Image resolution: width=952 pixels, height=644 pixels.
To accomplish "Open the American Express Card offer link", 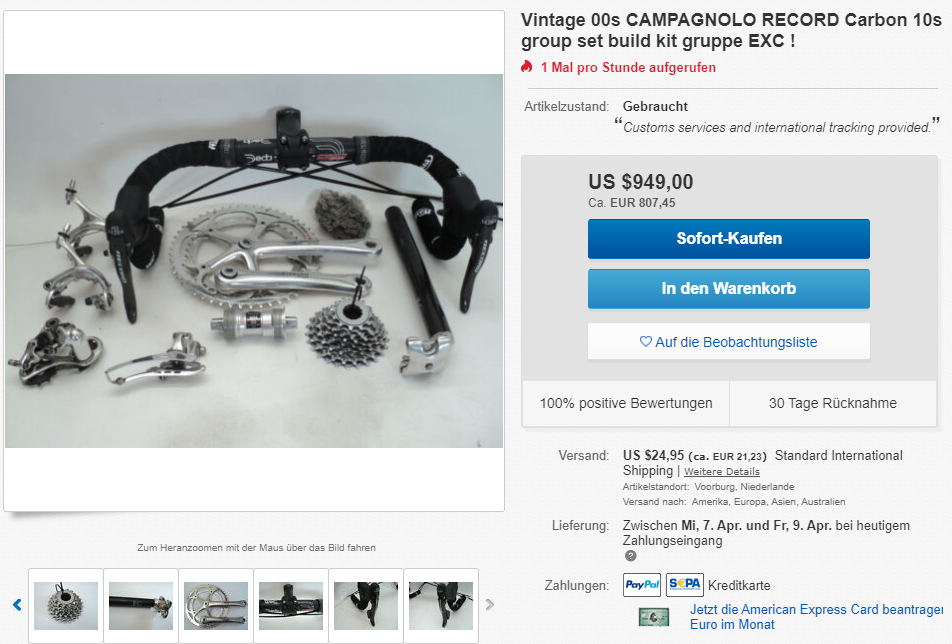I will pos(816,617).
